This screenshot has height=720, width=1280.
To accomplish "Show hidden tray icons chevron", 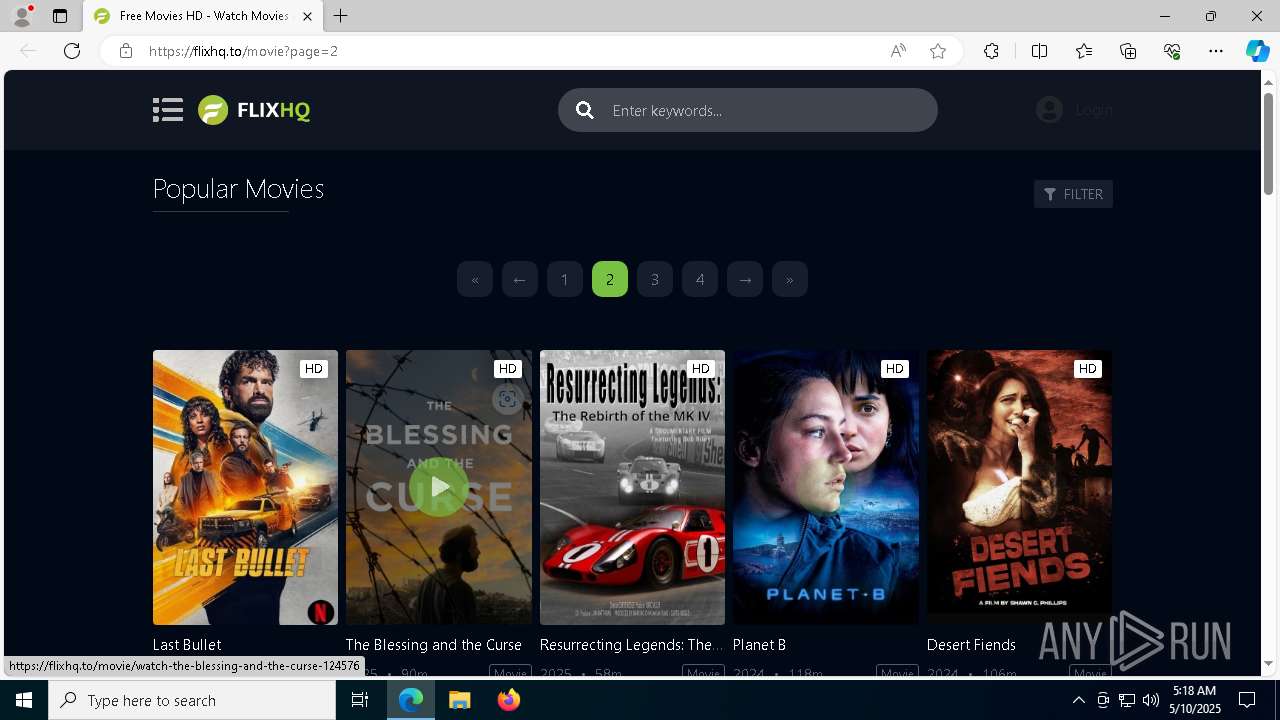I will pos(1079,700).
